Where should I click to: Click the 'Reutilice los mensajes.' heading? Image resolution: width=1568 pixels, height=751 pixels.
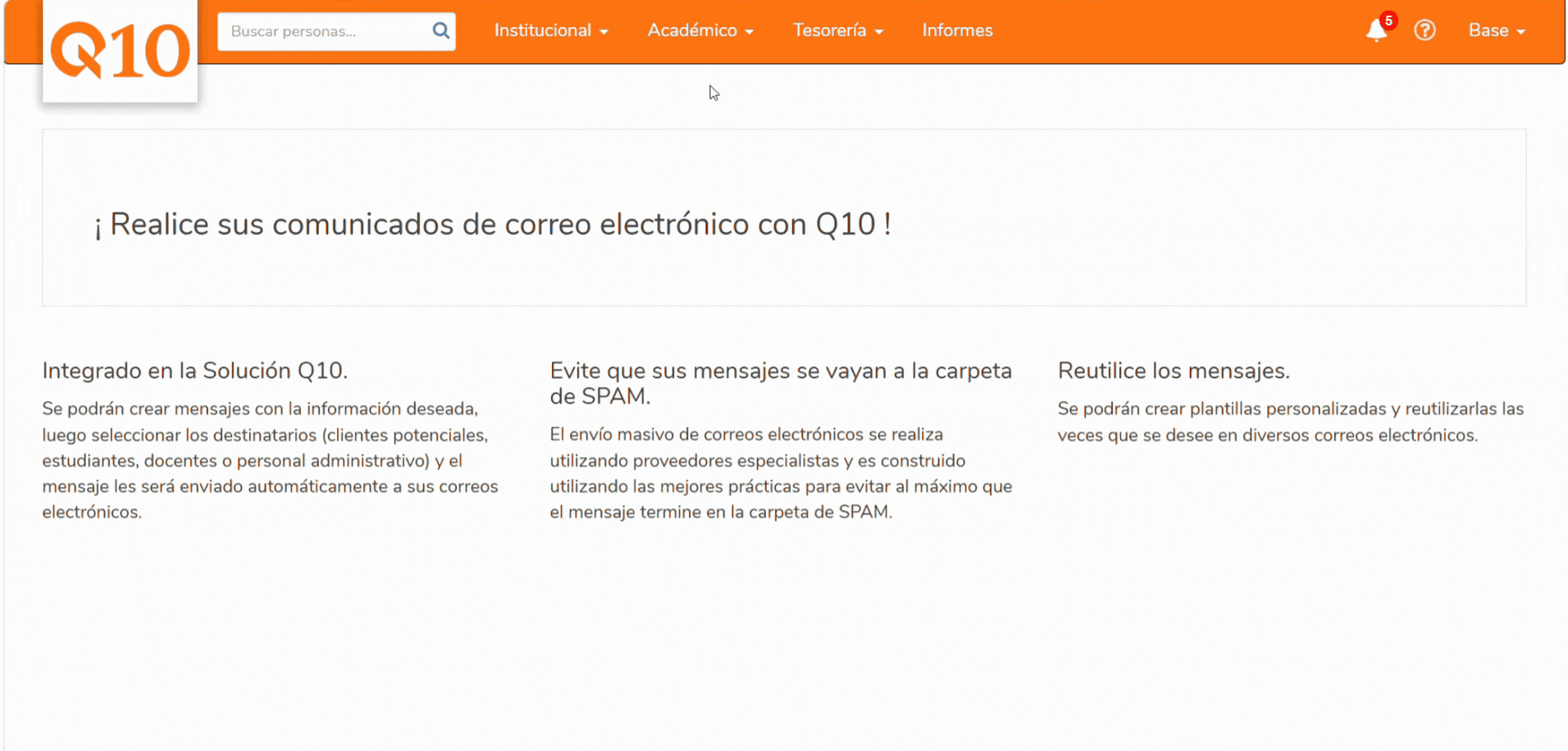click(x=1174, y=371)
